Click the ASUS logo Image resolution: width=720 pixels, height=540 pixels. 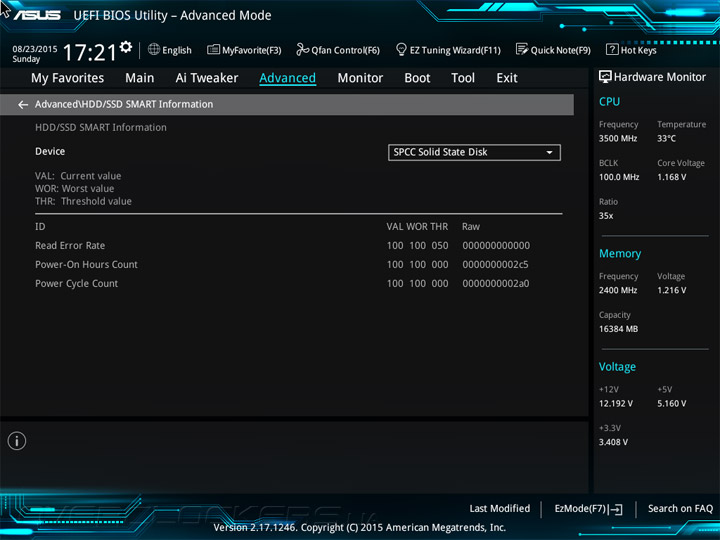pyautogui.click(x=37, y=15)
